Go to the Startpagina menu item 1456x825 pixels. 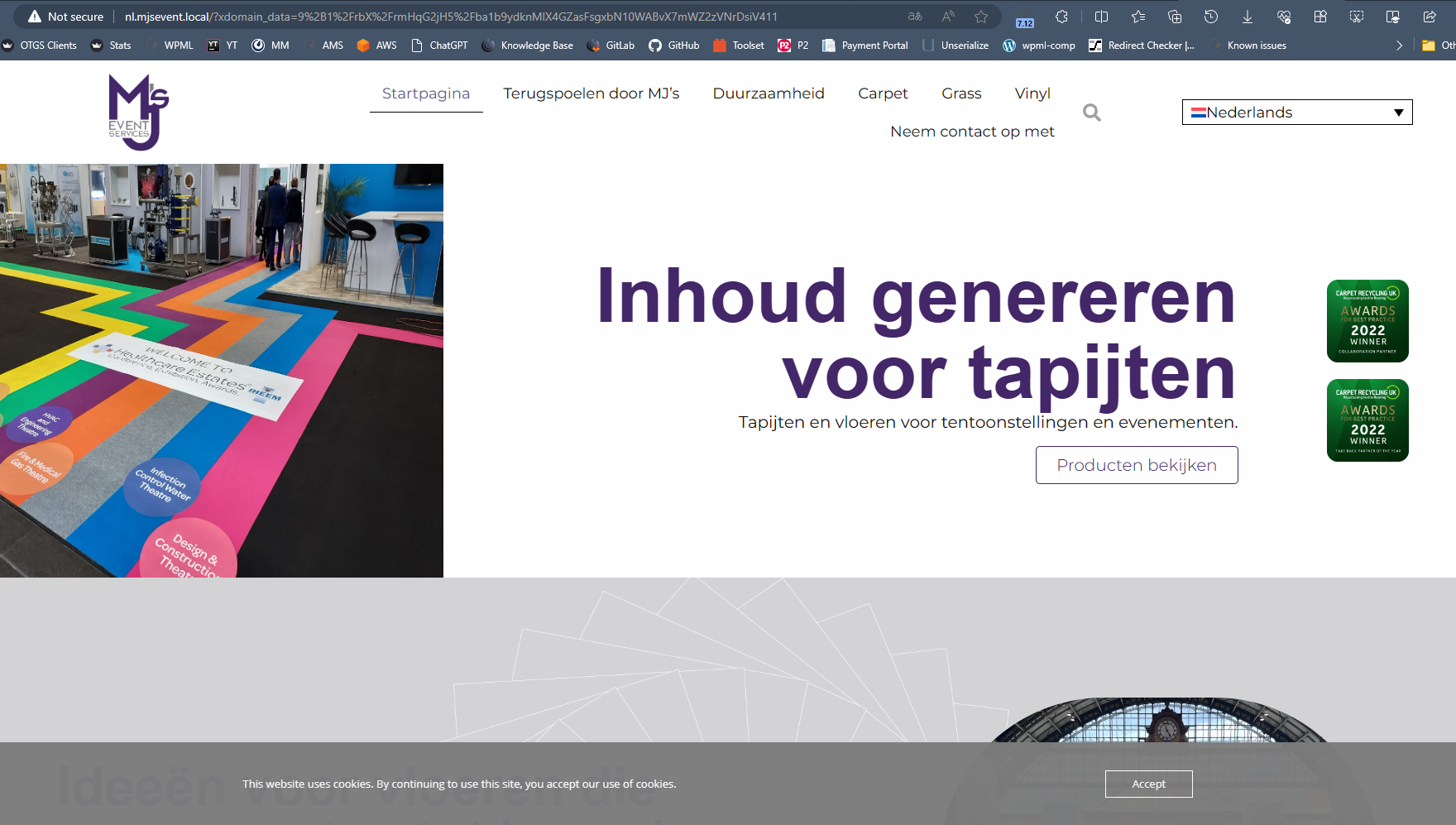[x=426, y=94]
